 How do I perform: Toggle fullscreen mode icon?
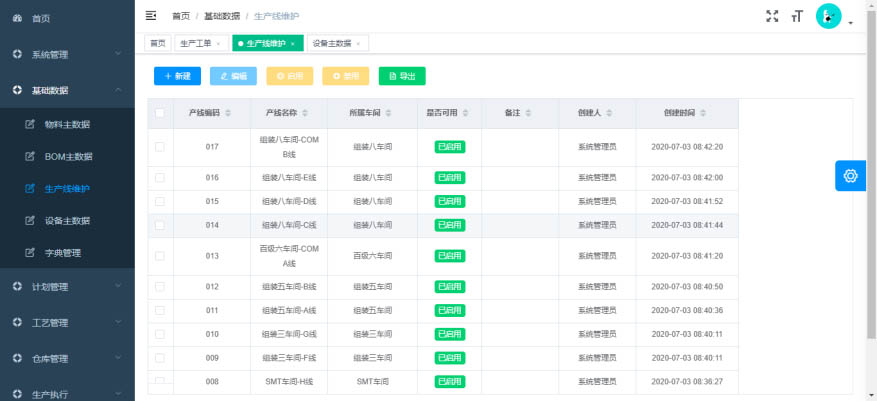771,16
